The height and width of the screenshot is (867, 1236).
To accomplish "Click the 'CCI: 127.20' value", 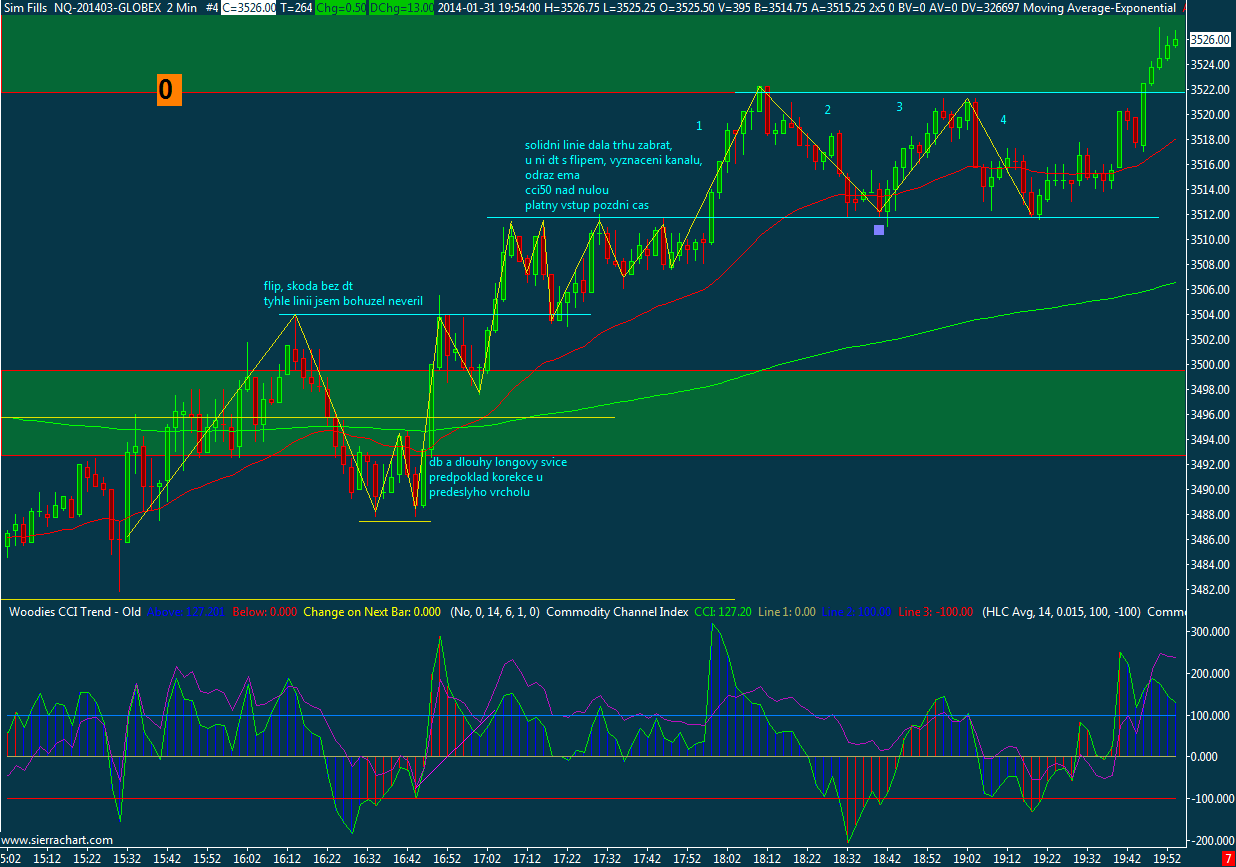I will [723, 611].
